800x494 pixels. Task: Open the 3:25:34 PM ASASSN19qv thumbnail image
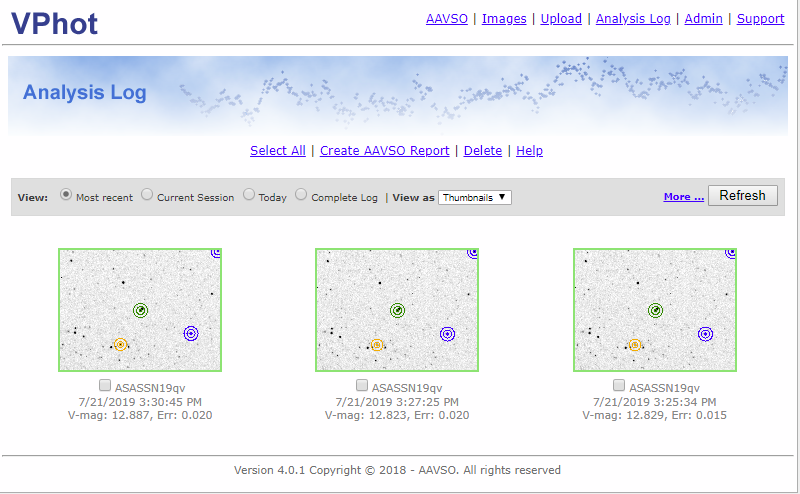point(655,310)
